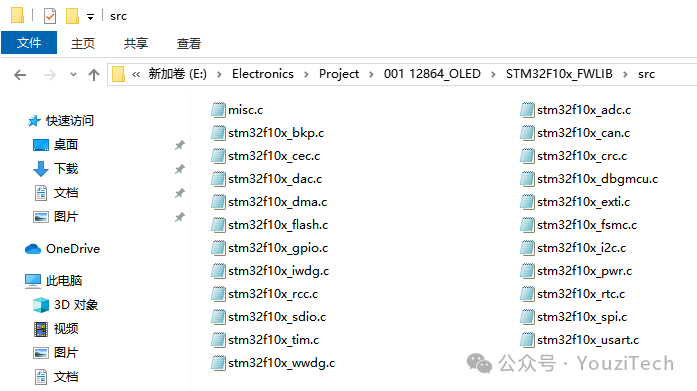The image size is (697, 391).
Task: Go back with the Back arrow
Action: (20, 75)
